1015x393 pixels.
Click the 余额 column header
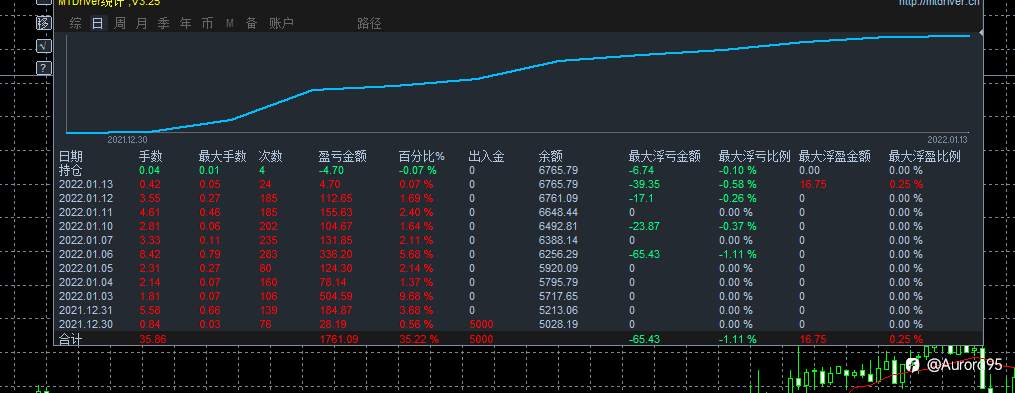[x=550, y=157]
